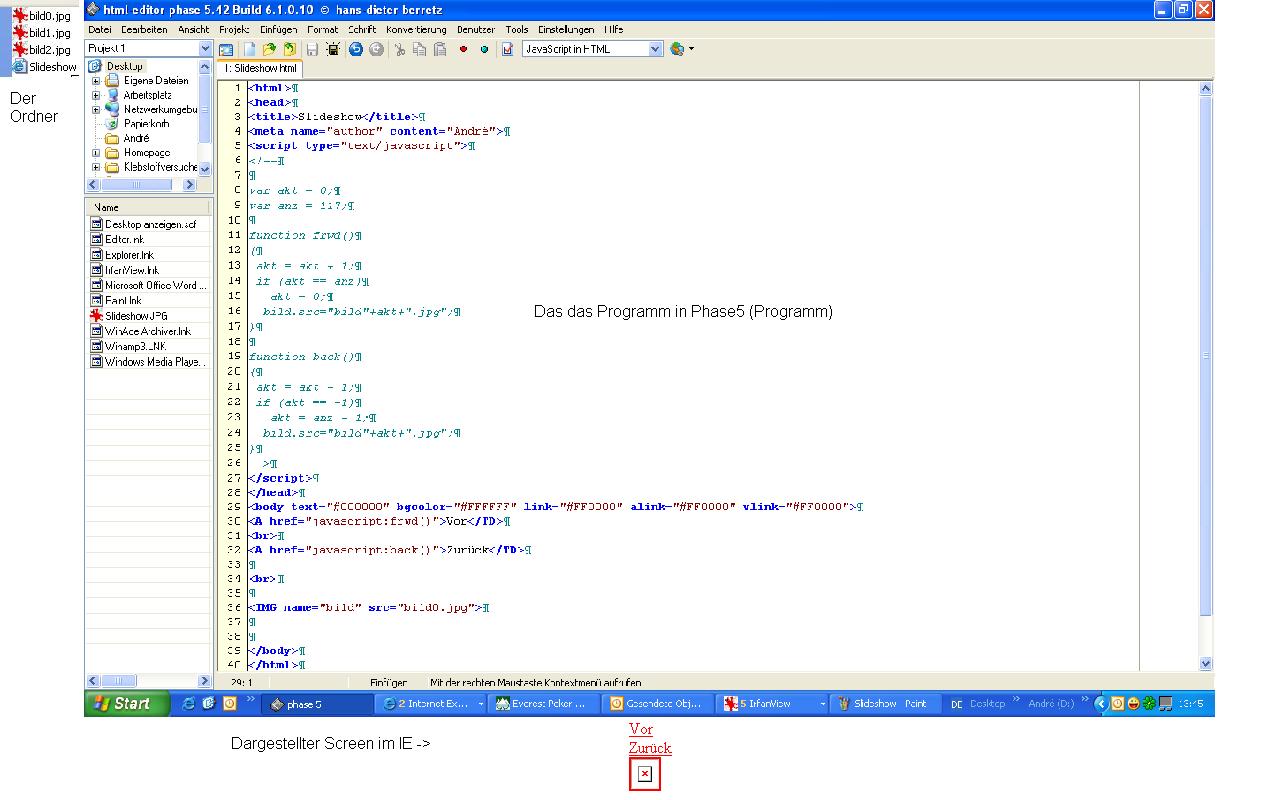Select the Papierkorb recycle bin tree item
This screenshot has height=800, width=1280.
click(x=137, y=124)
